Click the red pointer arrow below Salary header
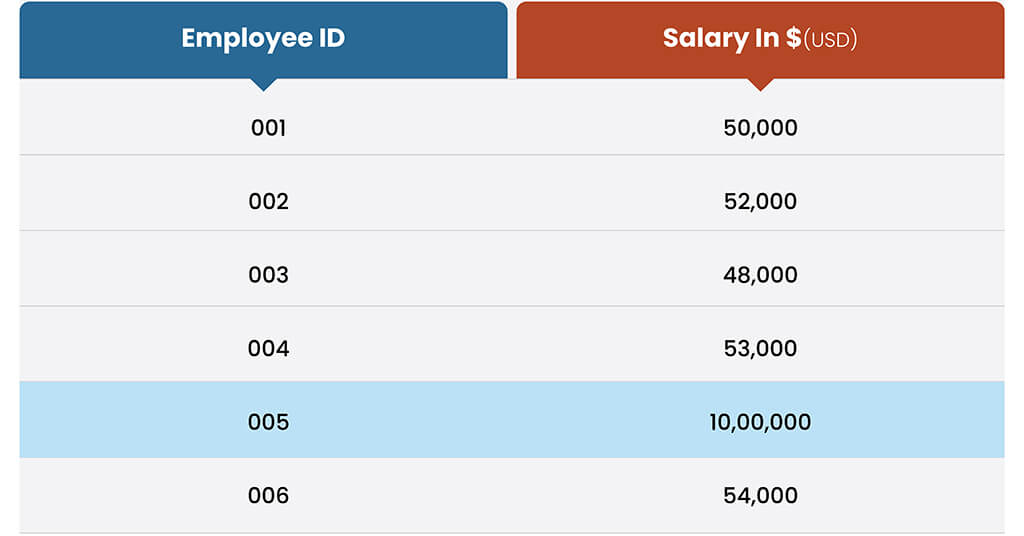The image size is (1024, 536). [x=760, y=84]
